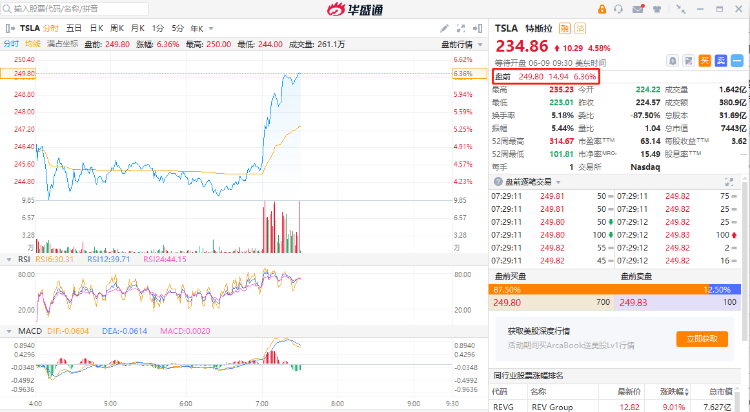750x412 pixels.
Task: Toggle the DEA line in MACD
Action: click(x=124, y=331)
